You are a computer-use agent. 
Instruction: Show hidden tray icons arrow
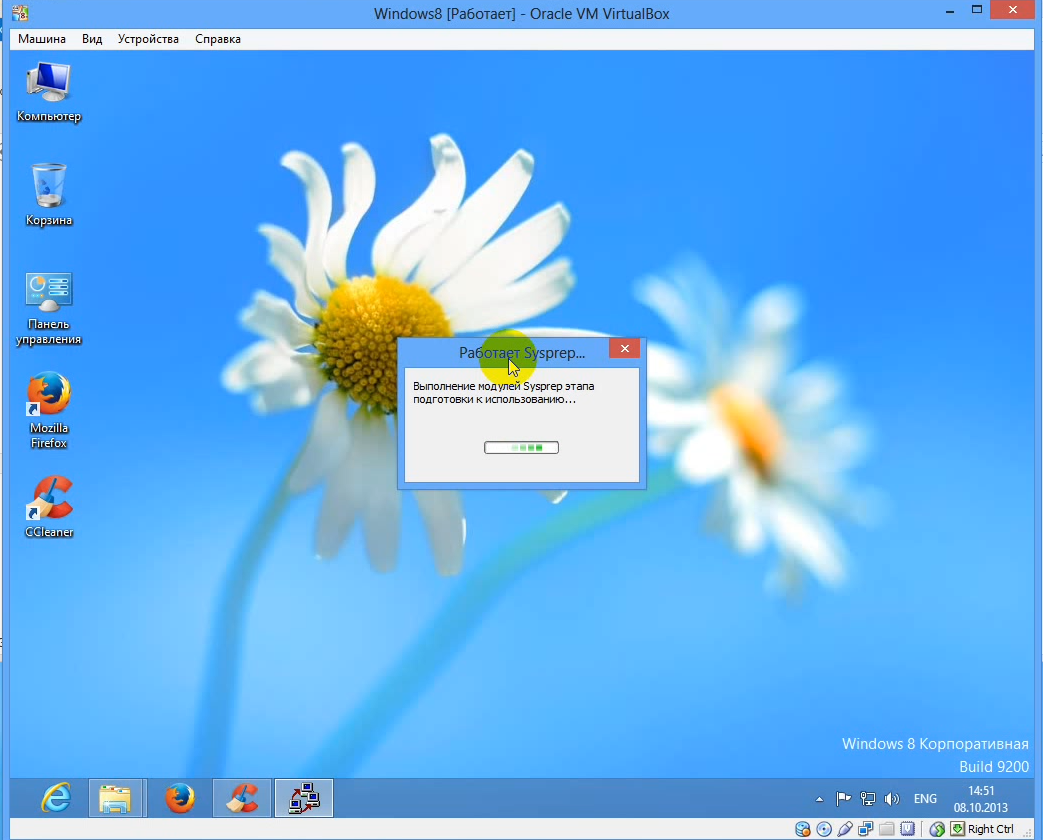(820, 799)
